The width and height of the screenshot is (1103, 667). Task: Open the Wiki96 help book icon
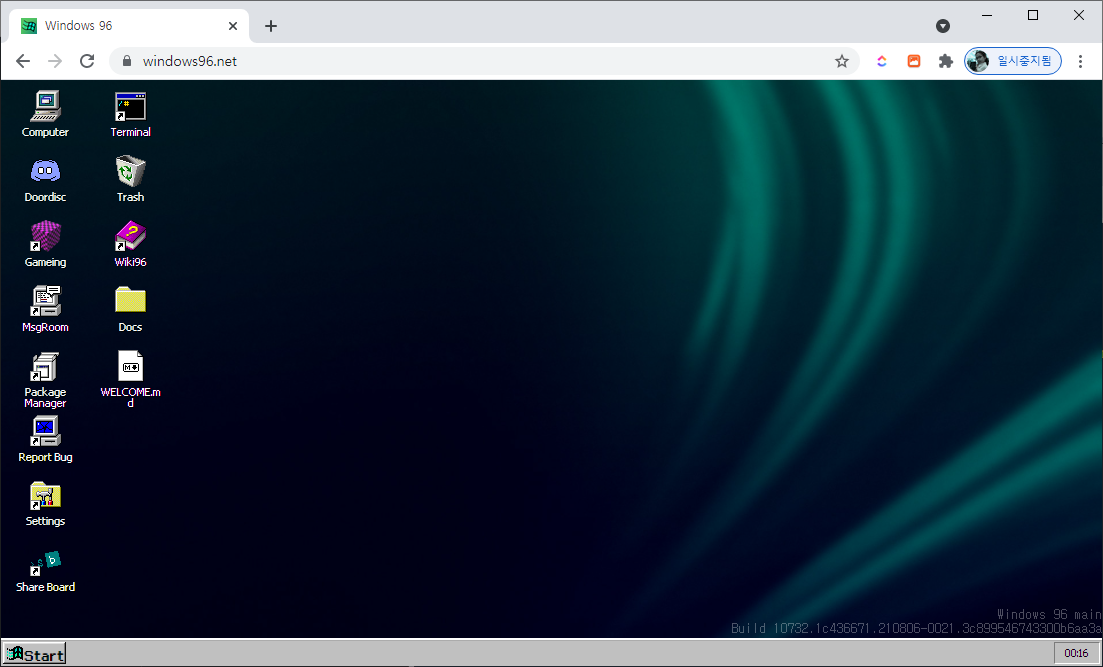pyautogui.click(x=130, y=243)
